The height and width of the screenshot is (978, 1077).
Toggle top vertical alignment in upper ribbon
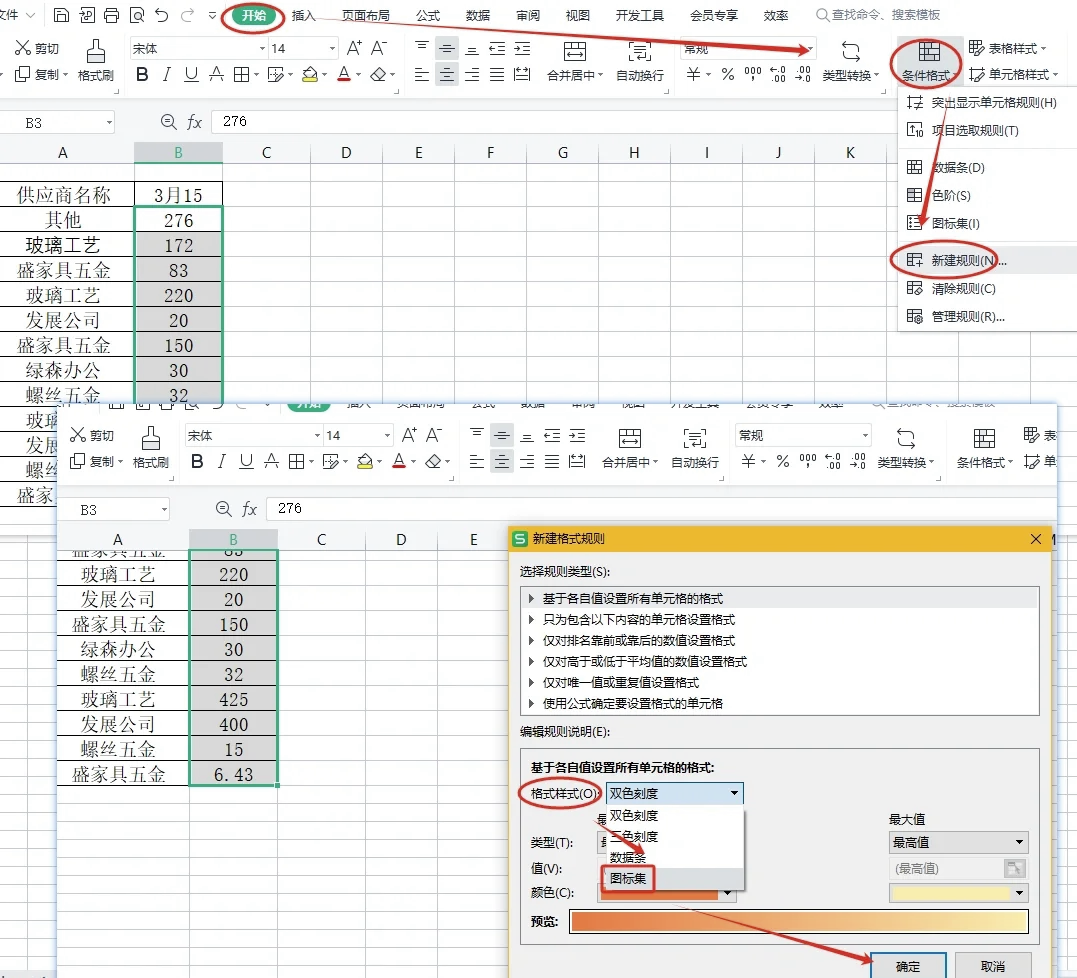[422, 47]
